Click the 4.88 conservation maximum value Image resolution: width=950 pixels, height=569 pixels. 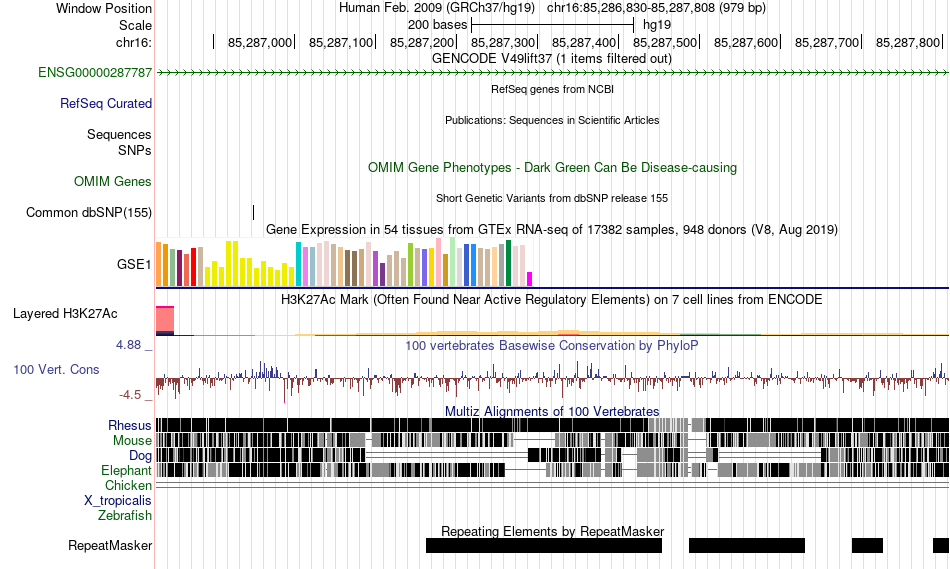click(x=128, y=345)
